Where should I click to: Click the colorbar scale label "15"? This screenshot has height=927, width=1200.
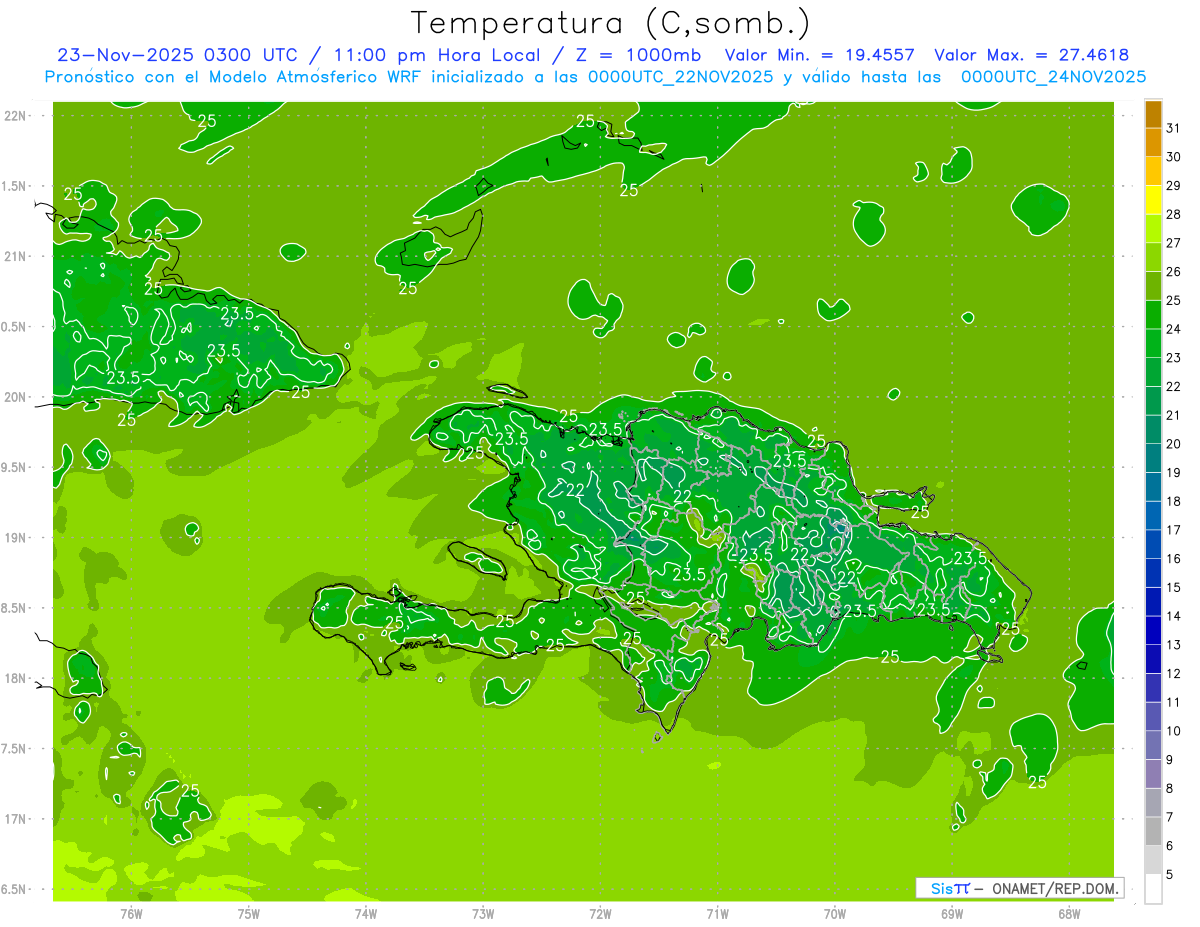(1174, 588)
